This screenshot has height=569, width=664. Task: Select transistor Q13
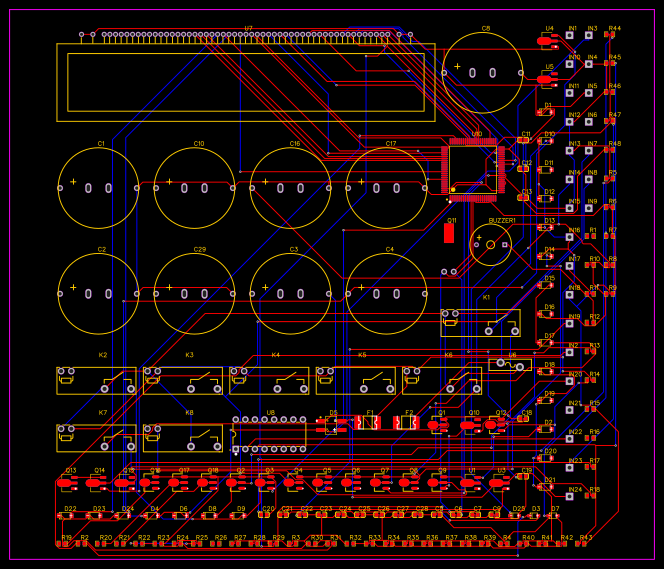click(x=67, y=483)
